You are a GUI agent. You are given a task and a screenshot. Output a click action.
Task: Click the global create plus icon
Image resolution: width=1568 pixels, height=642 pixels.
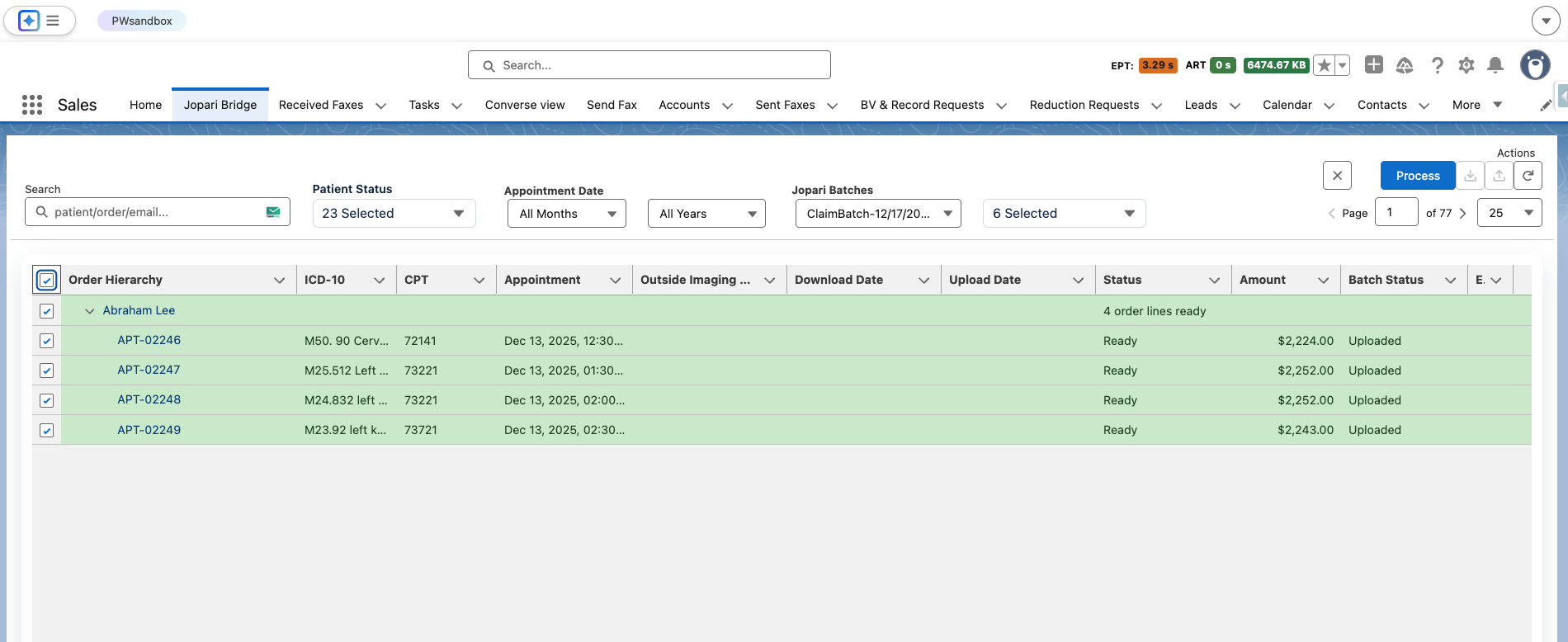[1373, 65]
